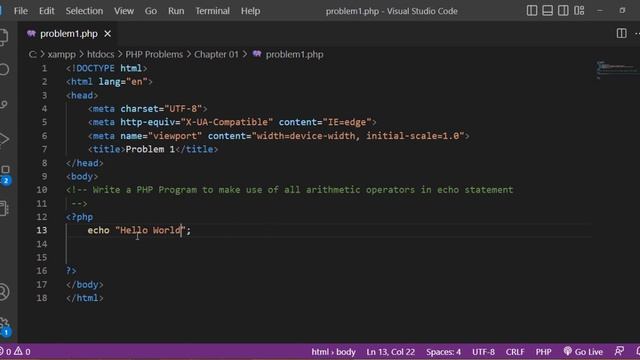Click the meta charset="UTF-8" line

click(x=147, y=109)
